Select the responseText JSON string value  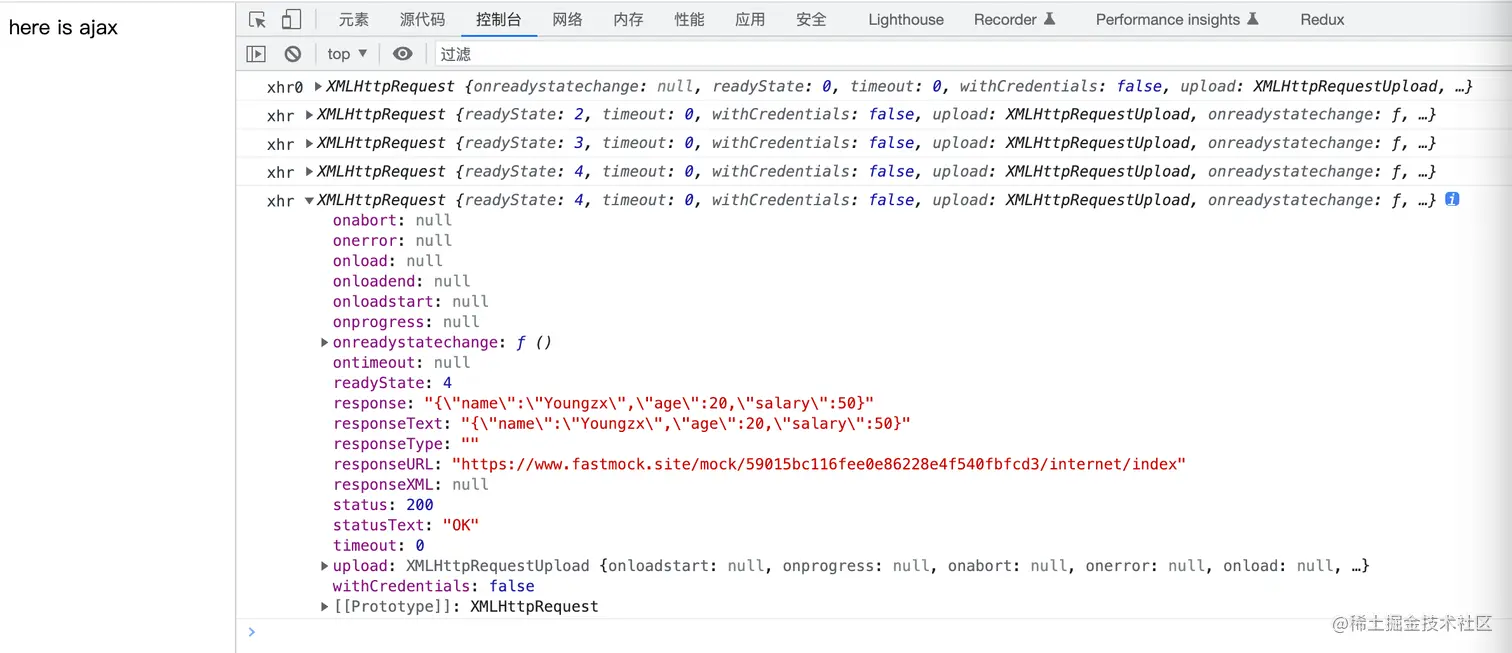click(686, 424)
